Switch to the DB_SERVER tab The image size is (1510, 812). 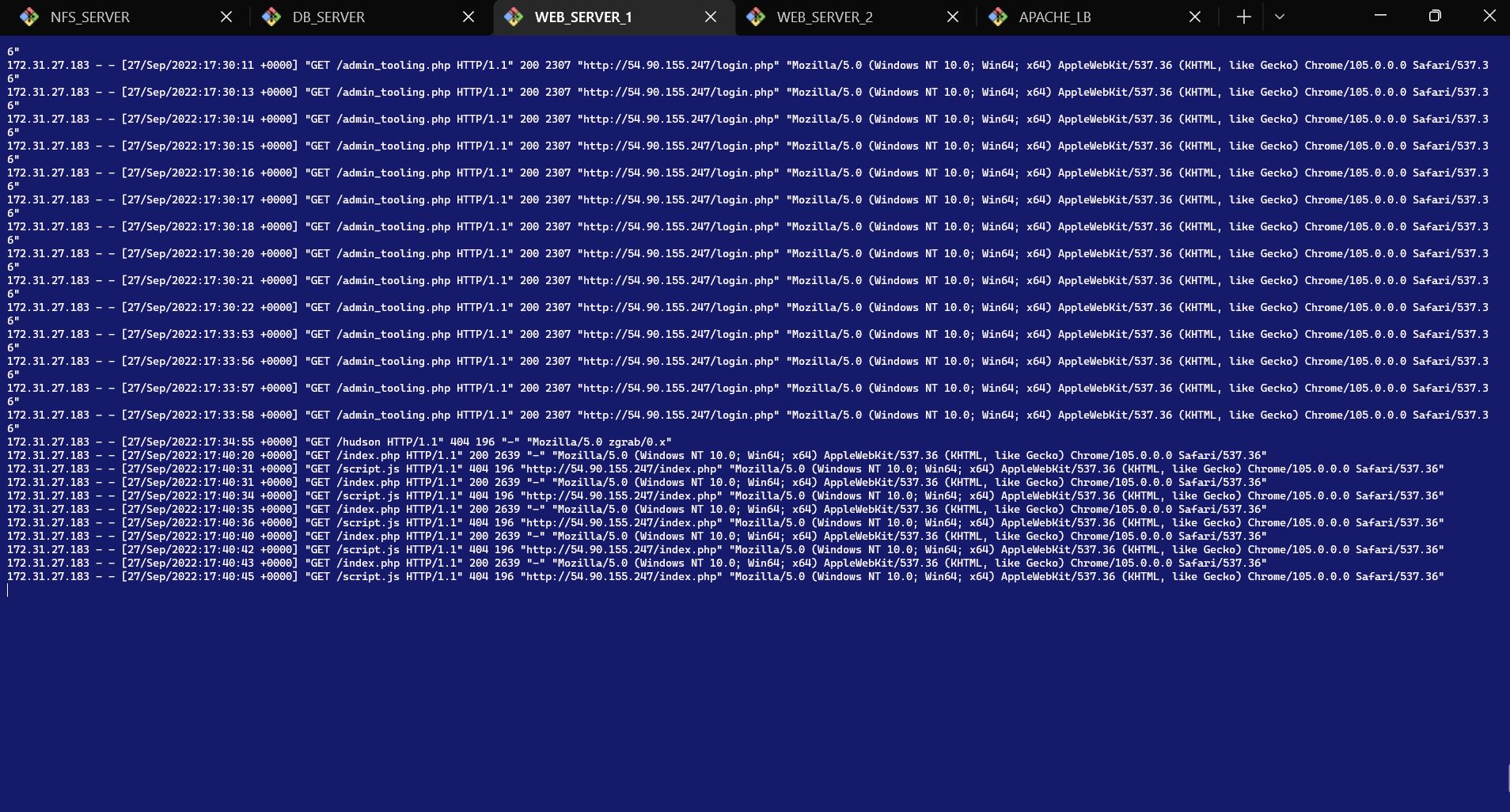369,17
